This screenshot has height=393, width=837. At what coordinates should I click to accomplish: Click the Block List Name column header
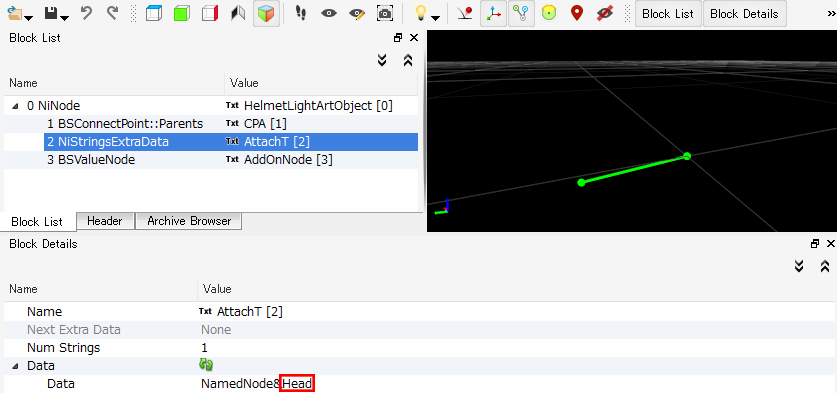114,83
